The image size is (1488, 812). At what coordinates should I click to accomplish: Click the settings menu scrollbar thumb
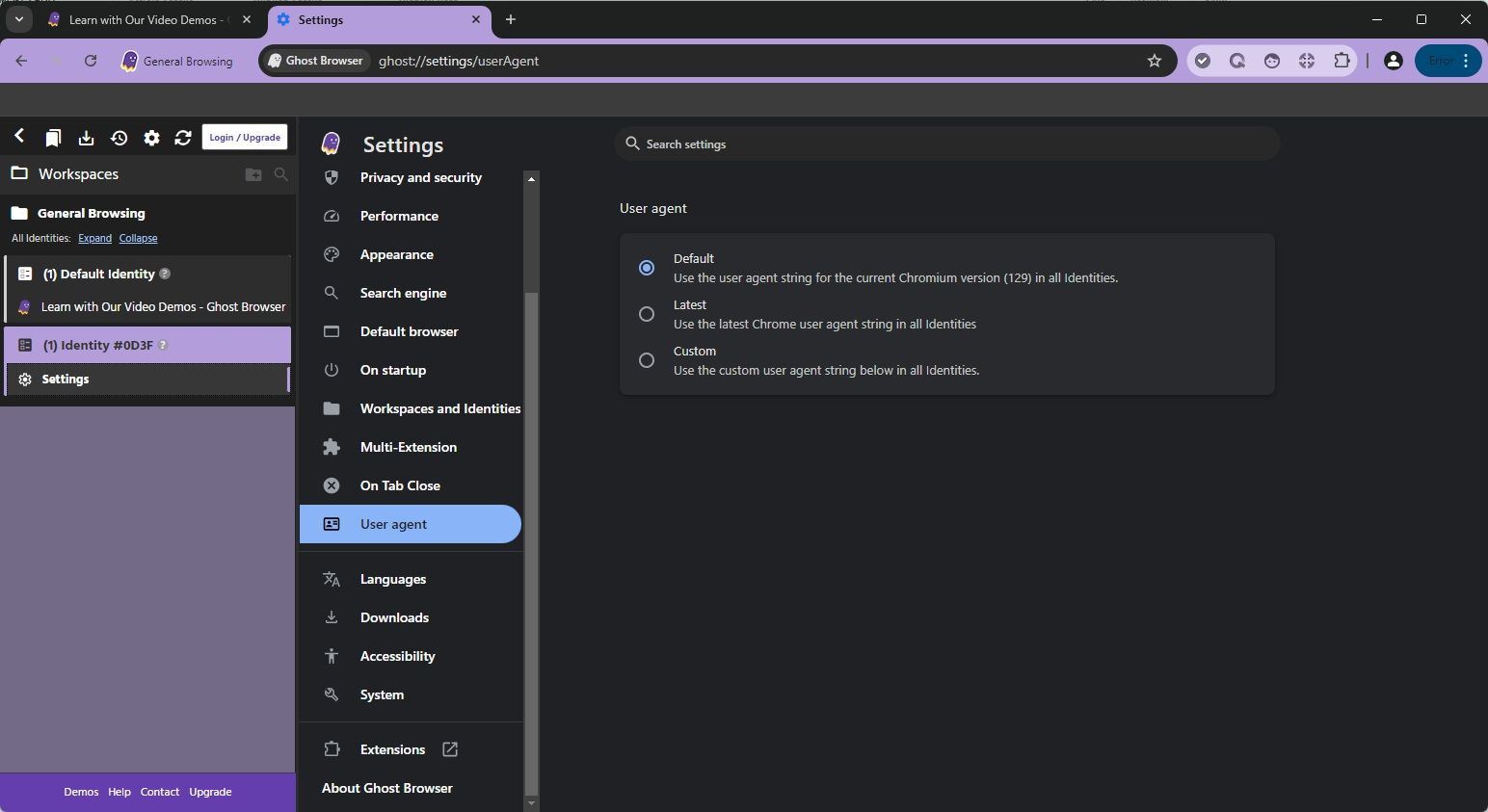tap(531, 543)
